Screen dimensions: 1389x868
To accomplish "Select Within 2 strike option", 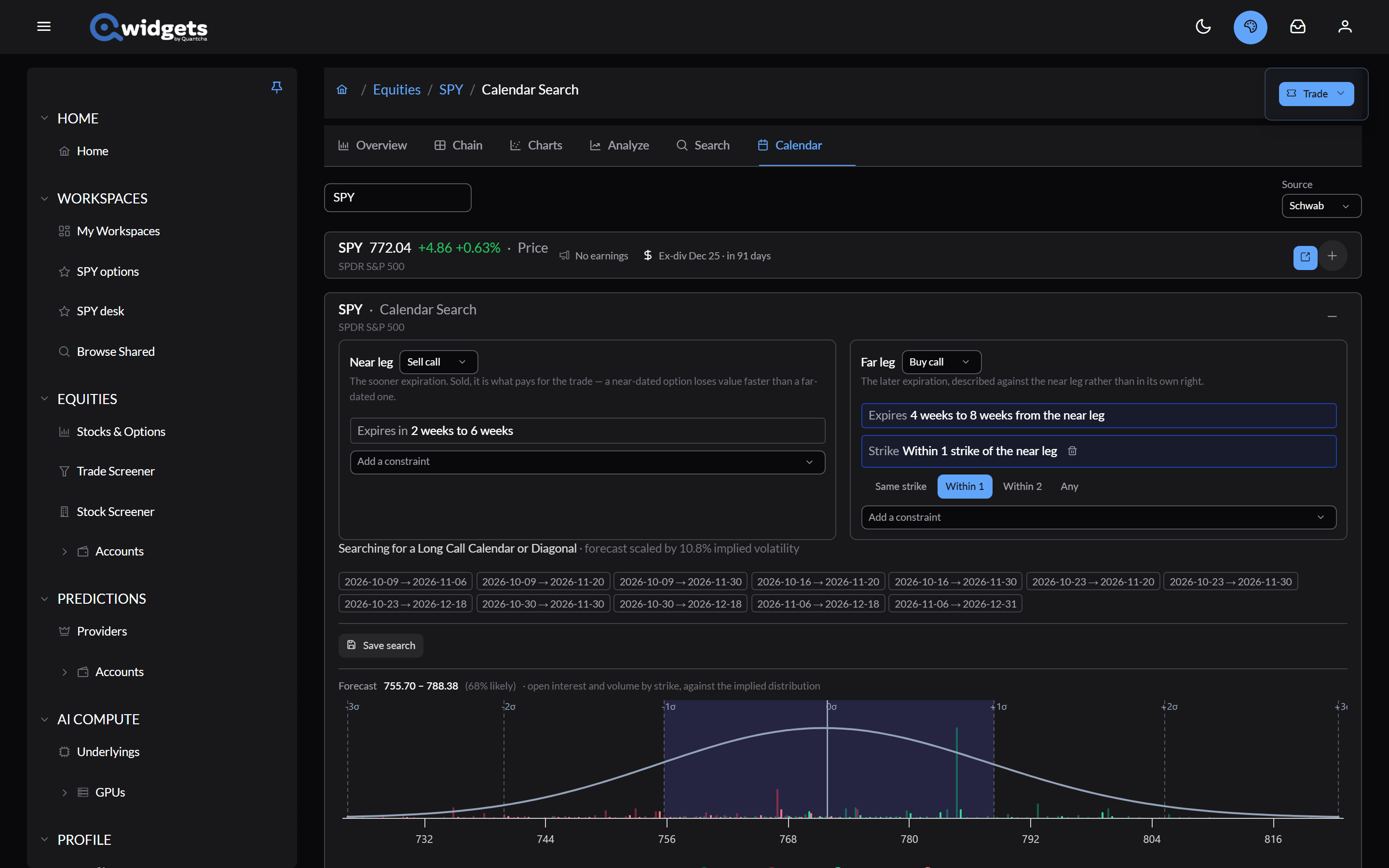I will 1022,487.
